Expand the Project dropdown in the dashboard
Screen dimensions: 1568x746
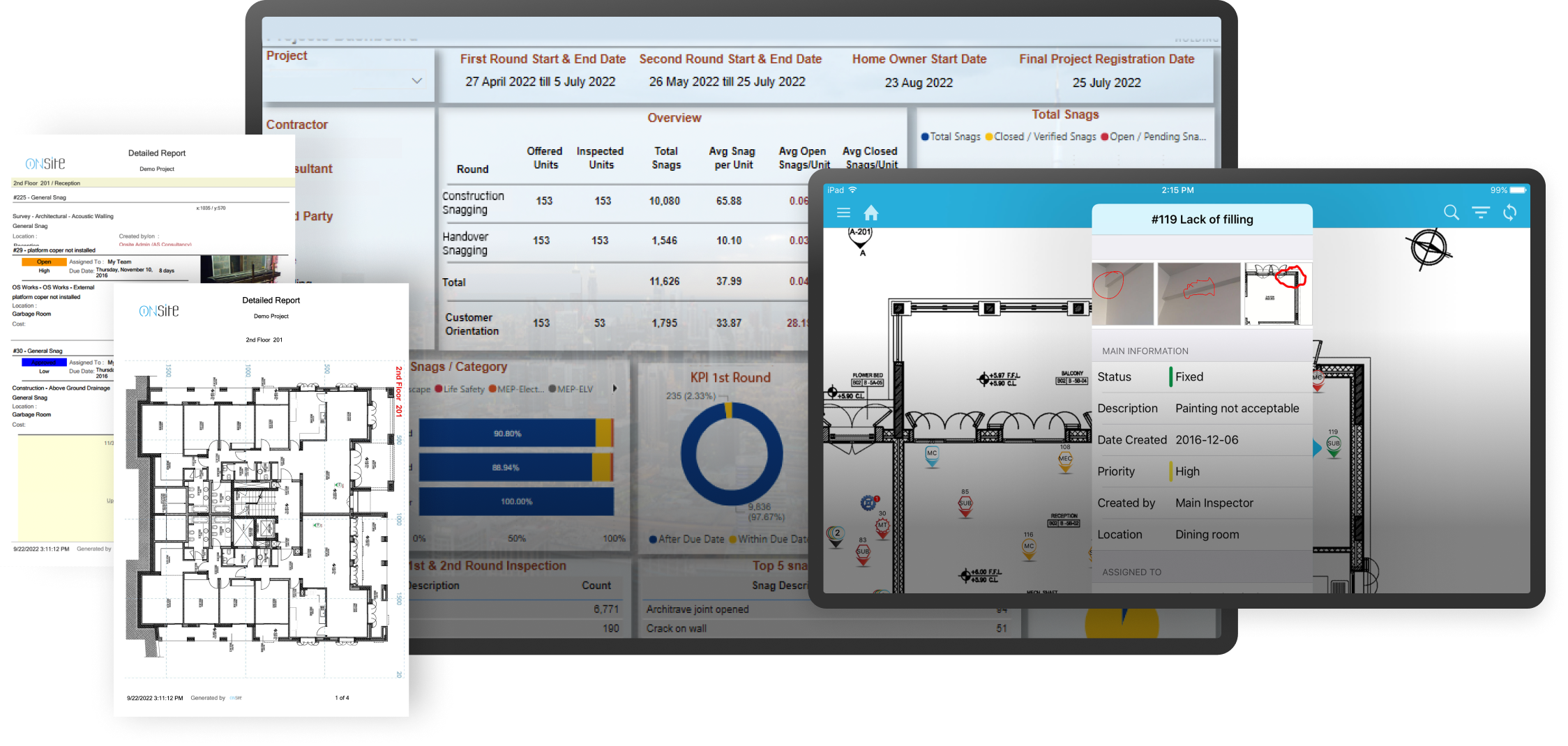pyautogui.click(x=417, y=81)
